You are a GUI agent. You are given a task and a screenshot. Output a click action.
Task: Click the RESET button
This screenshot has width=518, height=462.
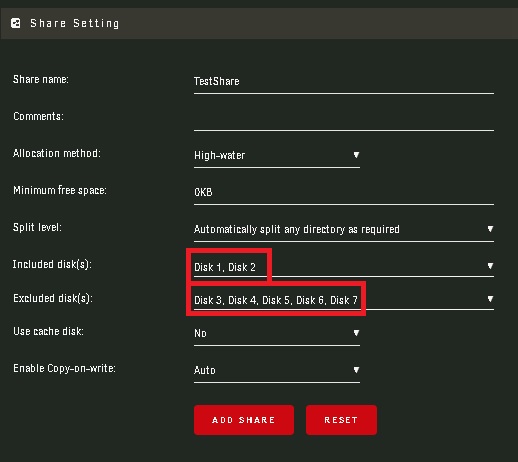coord(341,420)
